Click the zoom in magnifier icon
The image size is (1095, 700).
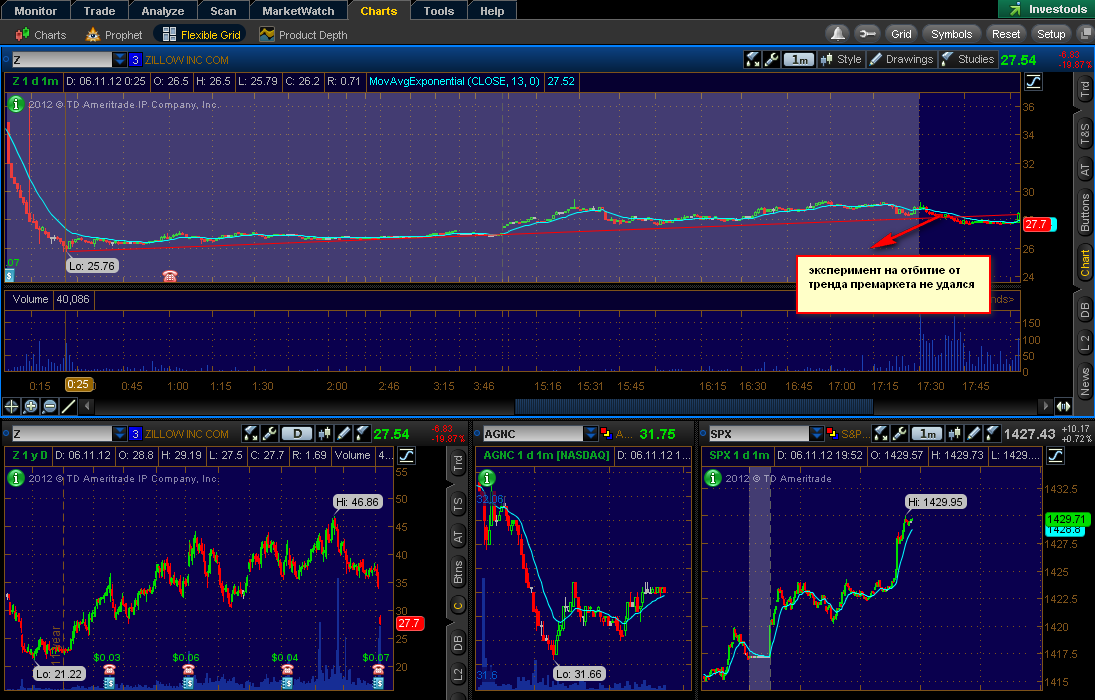(31, 406)
